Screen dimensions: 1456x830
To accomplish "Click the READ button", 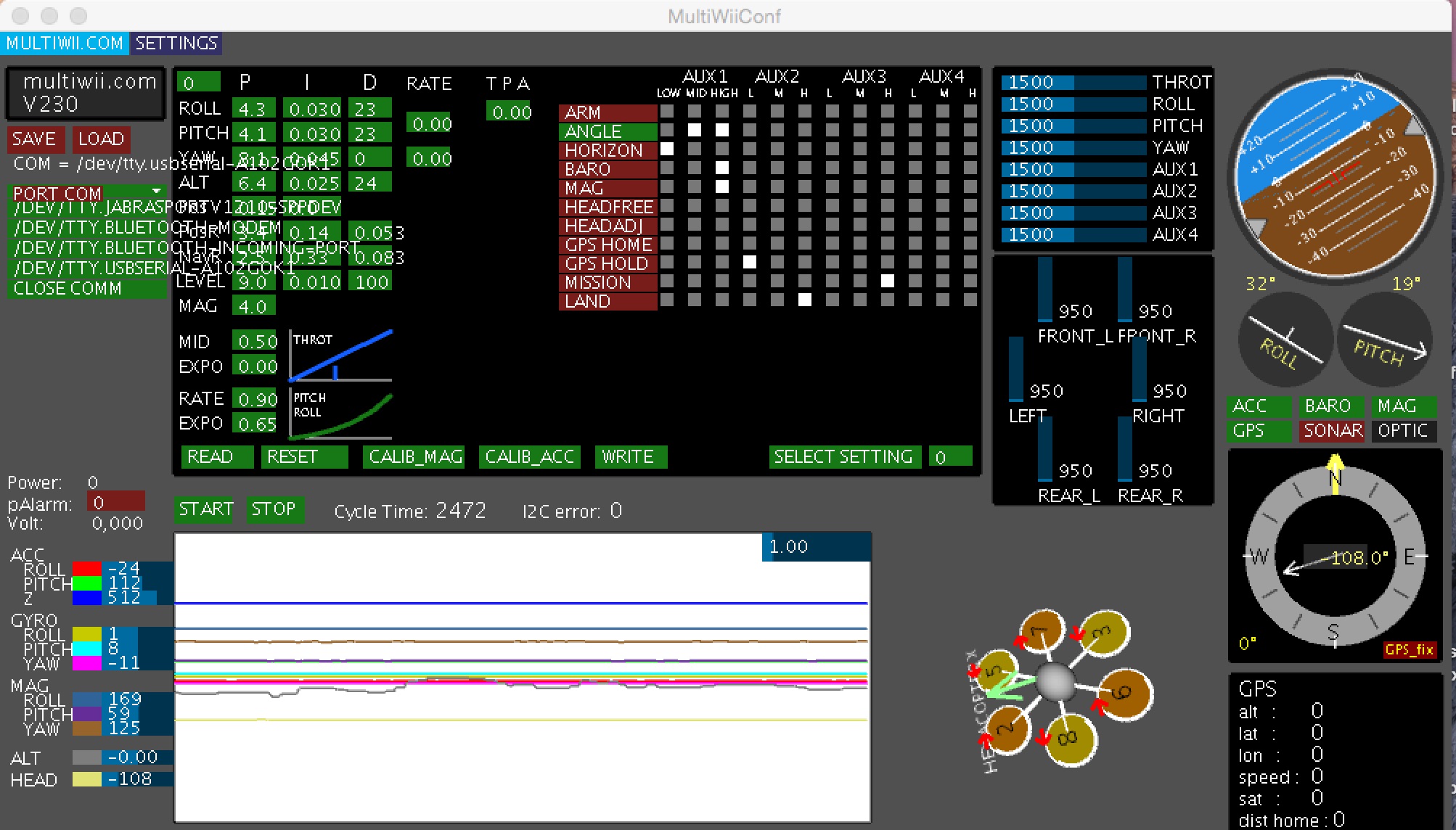I will [x=217, y=456].
